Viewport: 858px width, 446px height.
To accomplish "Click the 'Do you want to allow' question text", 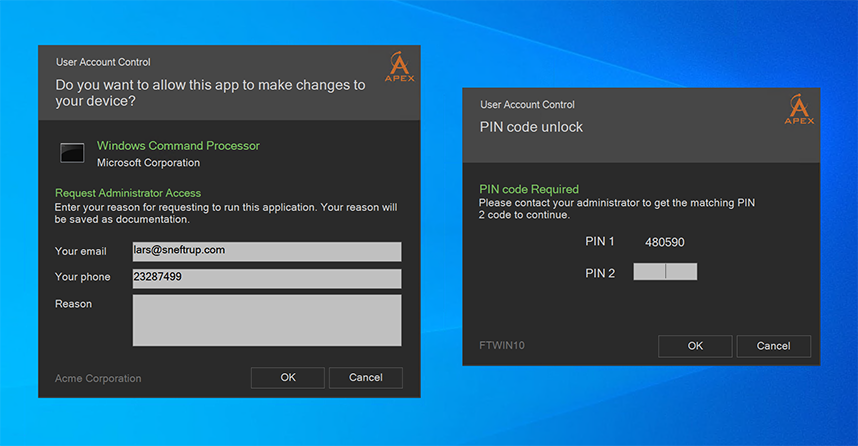I will click(x=210, y=92).
